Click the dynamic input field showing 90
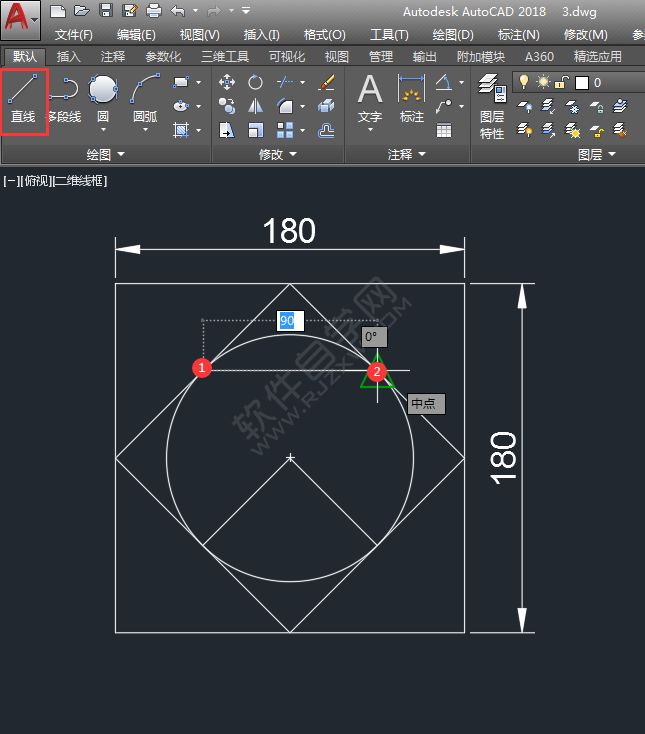This screenshot has width=645, height=734. point(290,321)
